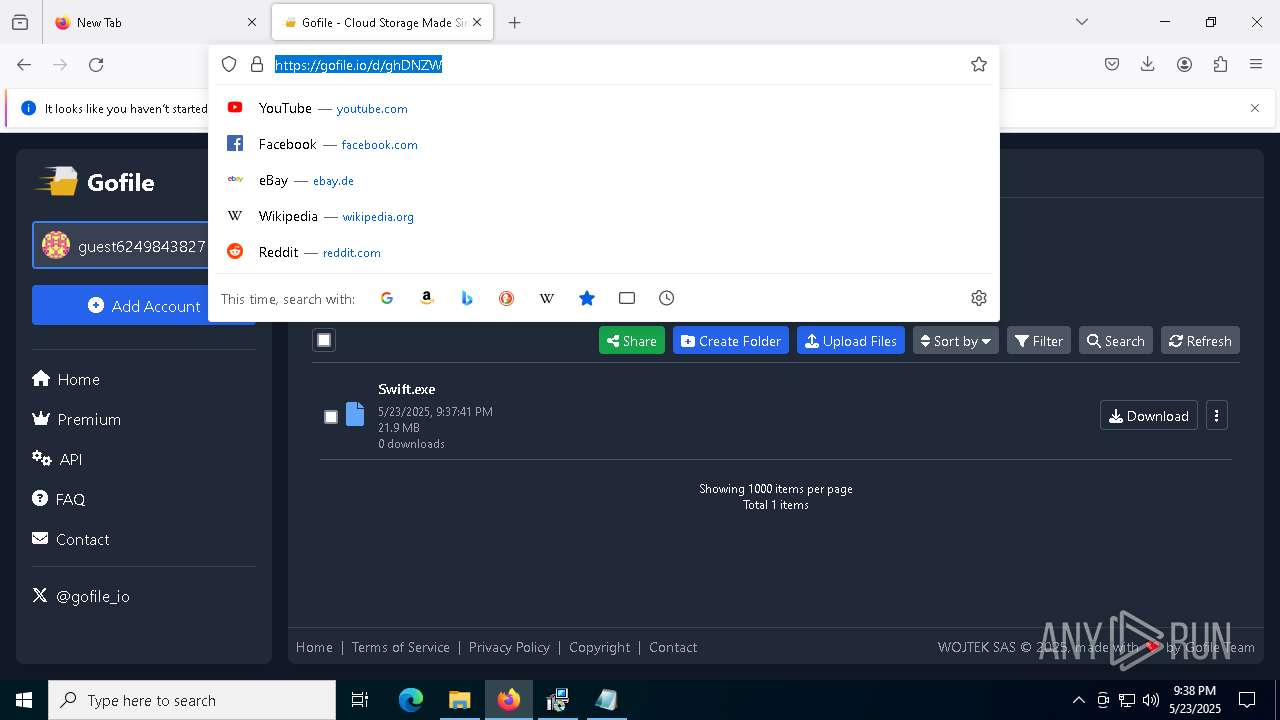Open search settings gear icon
Image resolution: width=1280 pixels, height=720 pixels.
pos(979,298)
